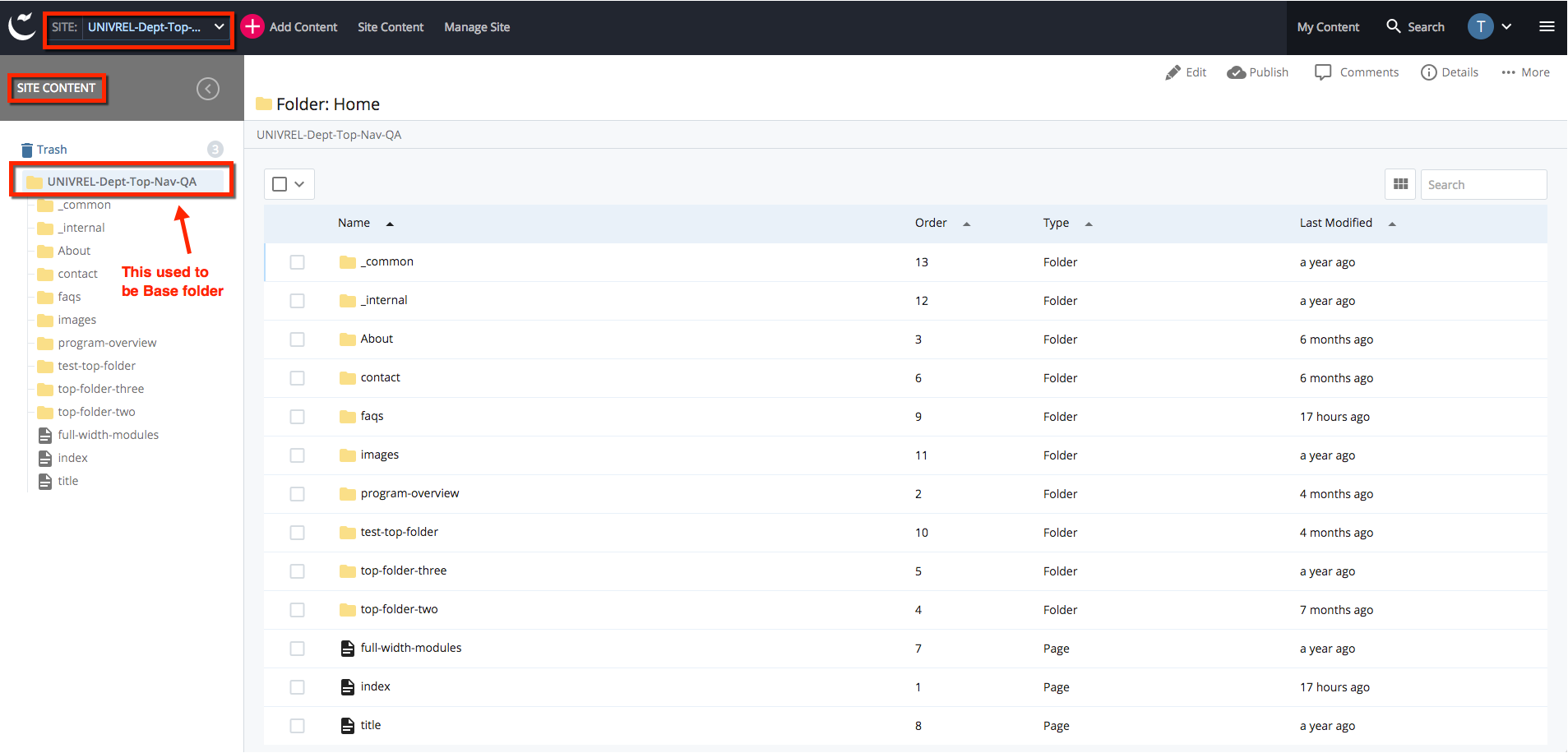Select _internal in sidebar tree
This screenshot has width=1568, height=753.
tap(81, 228)
